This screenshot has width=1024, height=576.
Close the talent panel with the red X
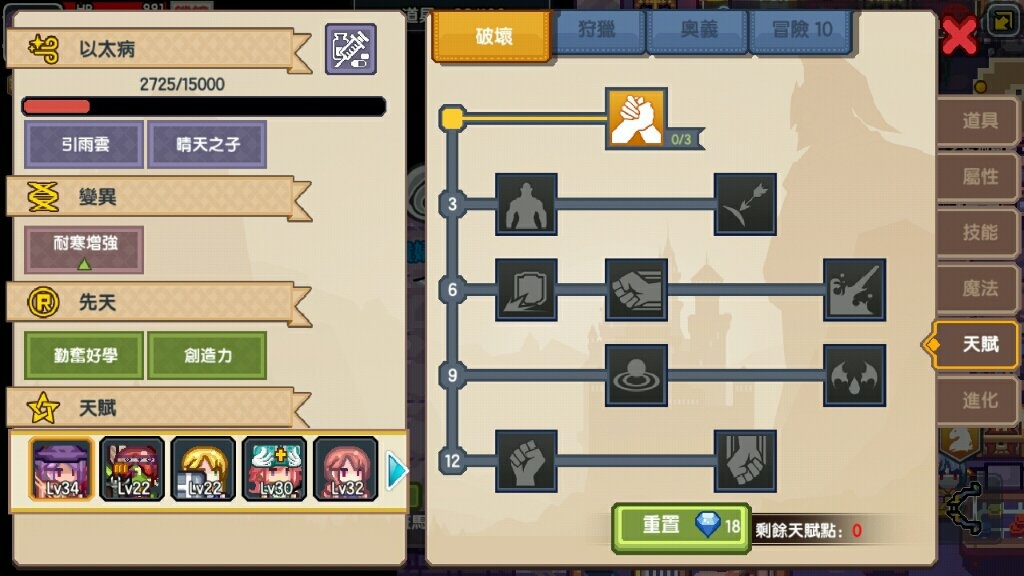(x=959, y=35)
